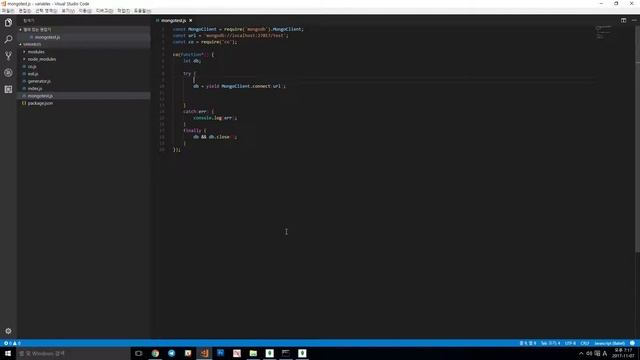
Task: Open Task View on the taskbar
Action: tap(139, 353)
